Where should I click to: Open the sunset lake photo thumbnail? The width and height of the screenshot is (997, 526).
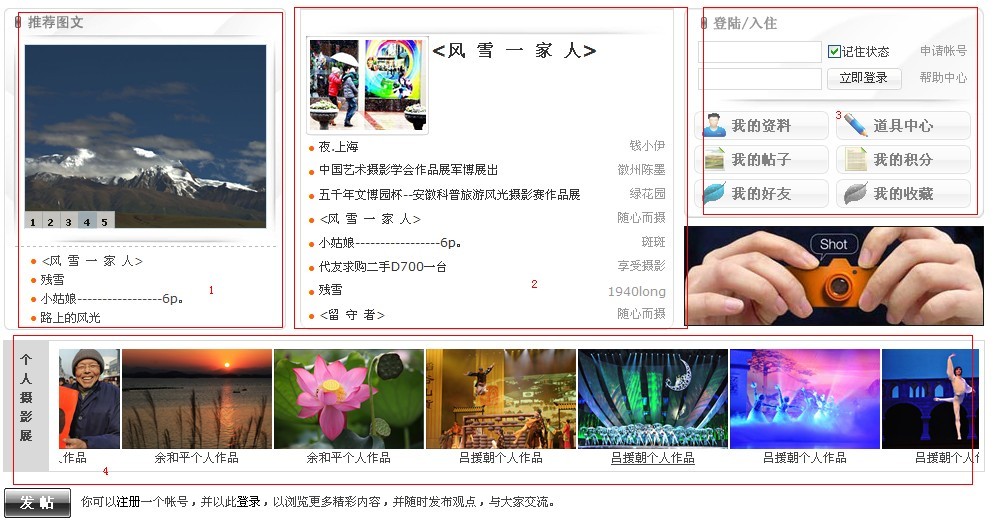[x=196, y=399]
